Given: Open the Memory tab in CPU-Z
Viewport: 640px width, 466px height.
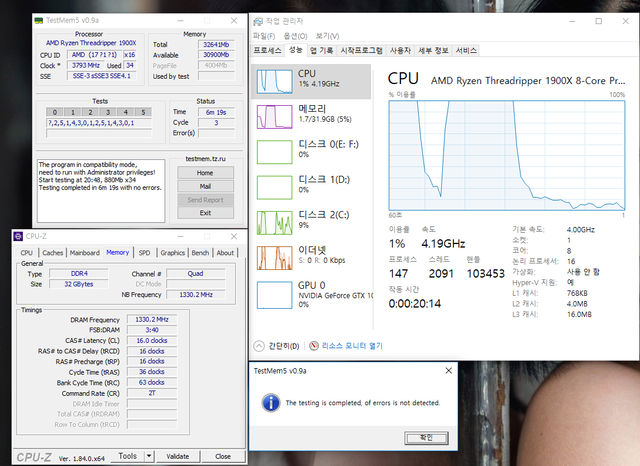Looking at the screenshot, I should point(118,253).
